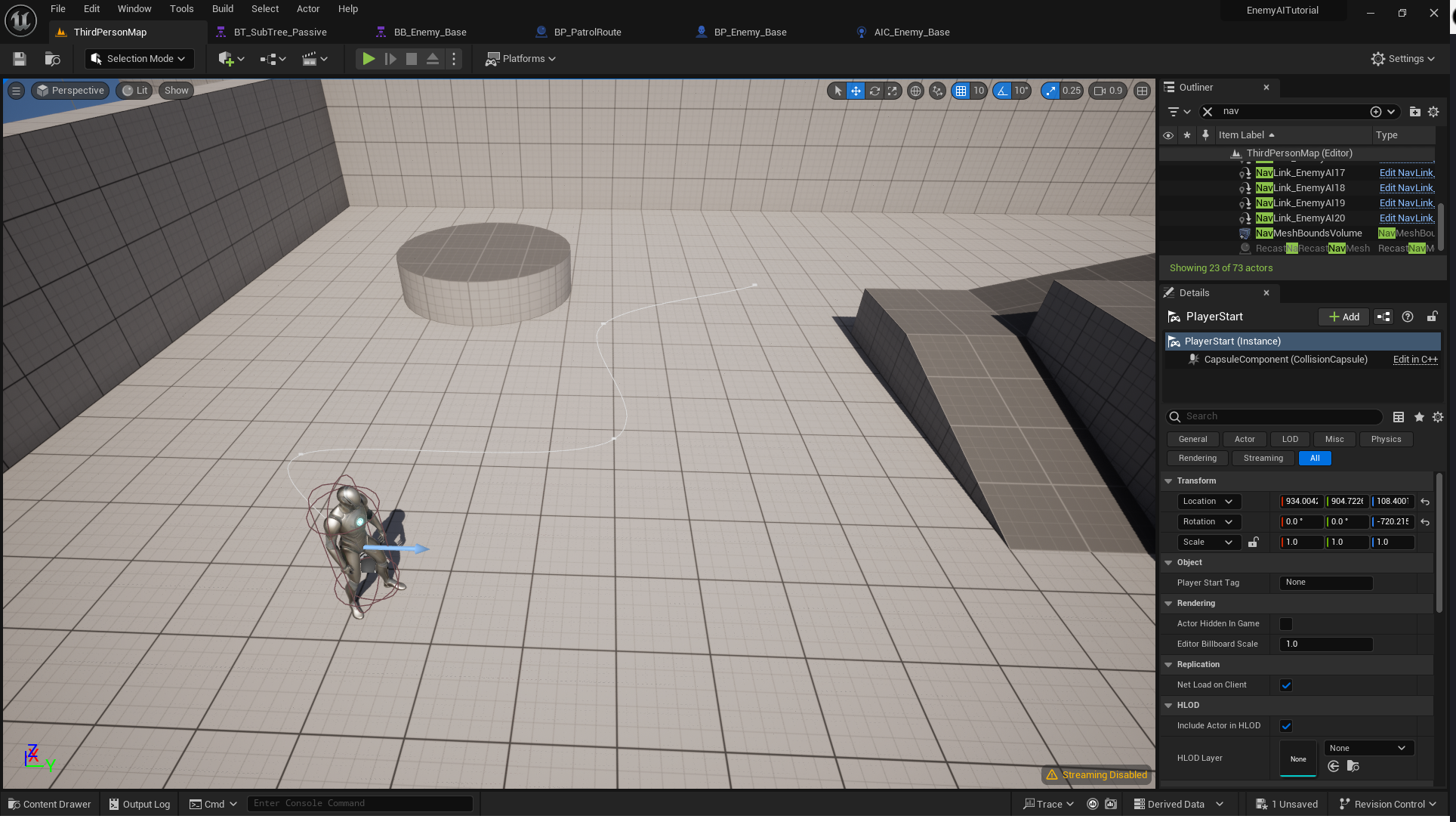Screen dimensions: 1456x822
Task: Uncheck Net Load on Client
Action: coord(1286,685)
